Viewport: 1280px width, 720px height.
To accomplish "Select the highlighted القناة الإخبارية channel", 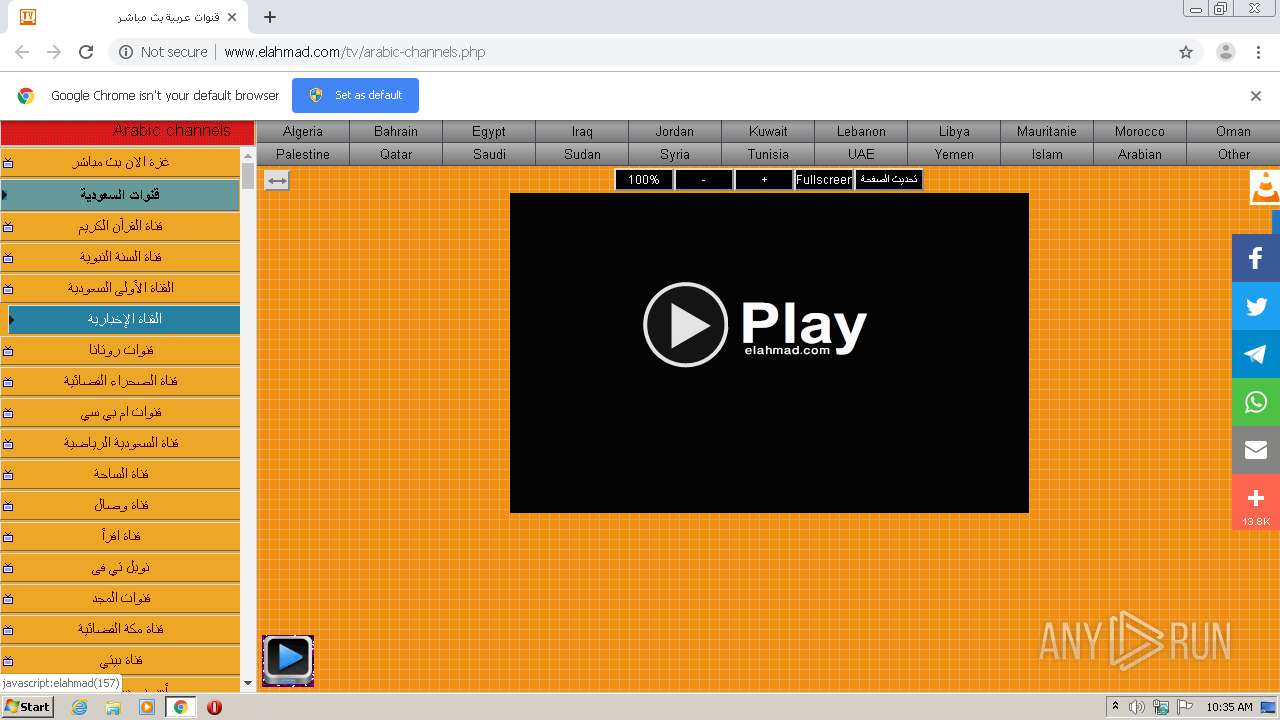I will 124,319.
